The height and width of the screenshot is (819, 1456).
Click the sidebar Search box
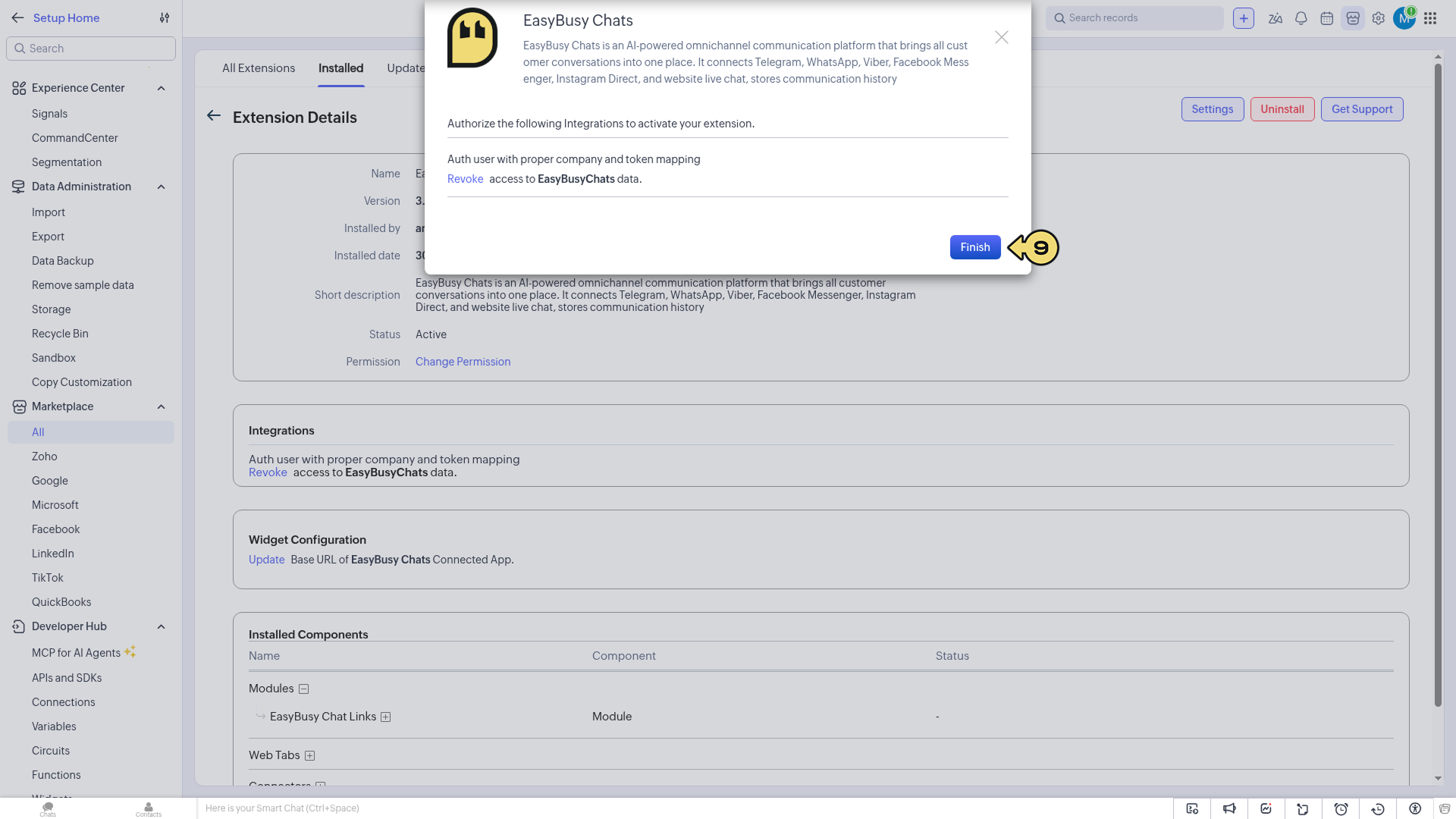(91, 49)
